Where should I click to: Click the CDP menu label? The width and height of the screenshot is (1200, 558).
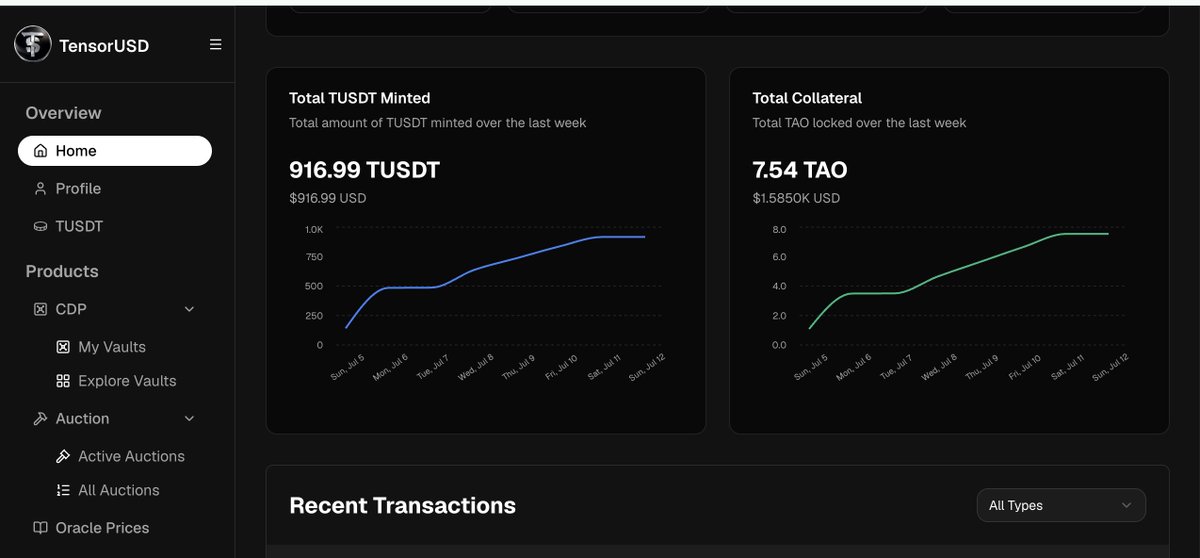(71, 309)
